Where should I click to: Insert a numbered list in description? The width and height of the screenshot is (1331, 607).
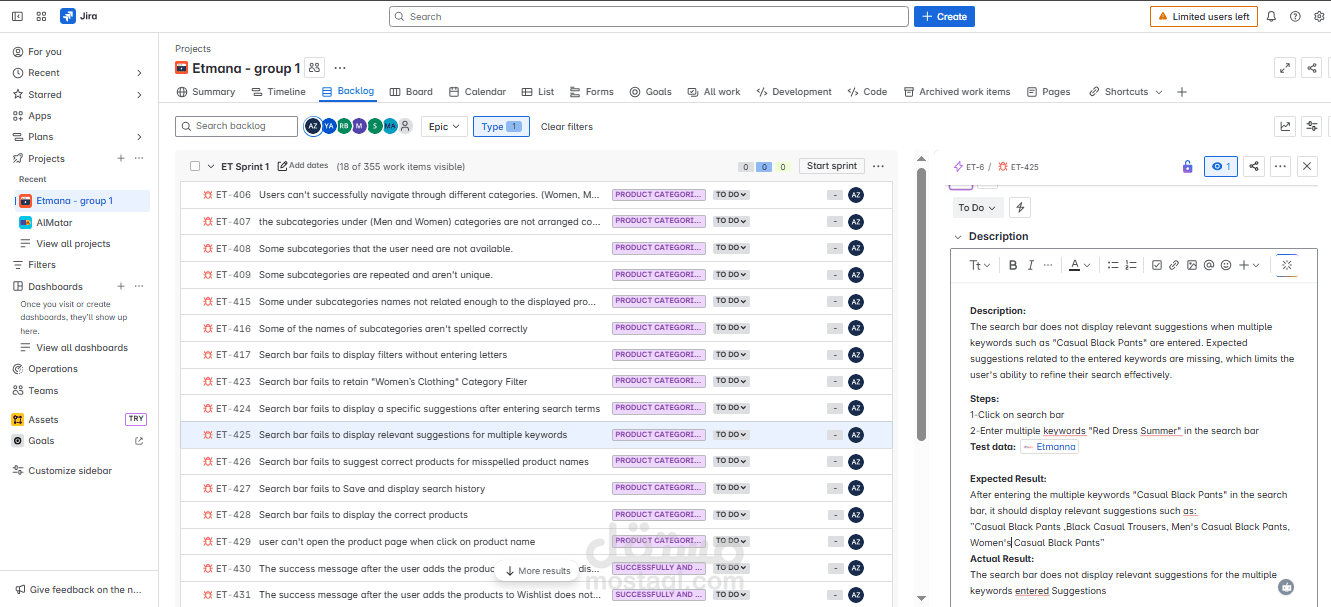(1131, 265)
